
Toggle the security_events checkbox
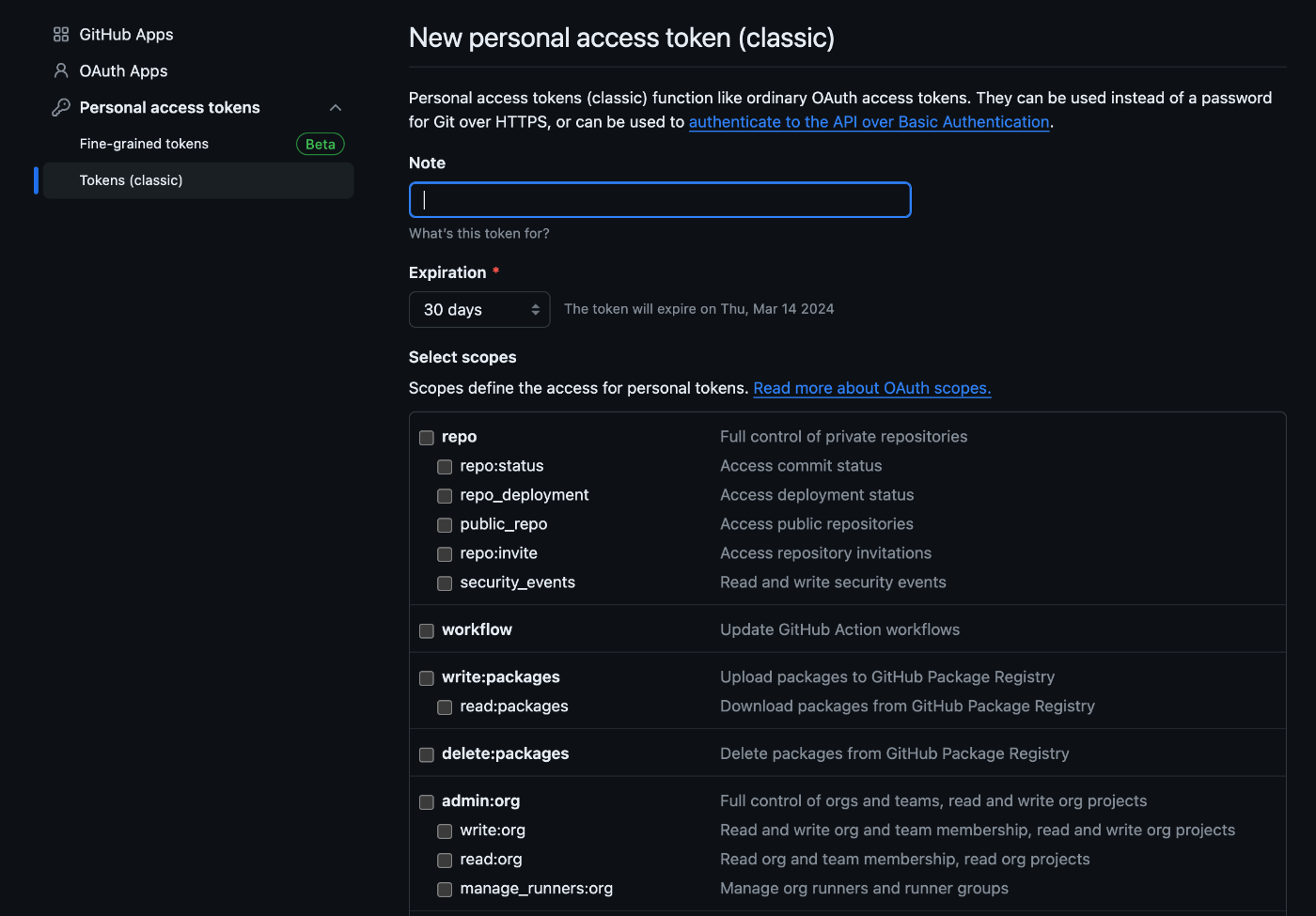point(445,583)
